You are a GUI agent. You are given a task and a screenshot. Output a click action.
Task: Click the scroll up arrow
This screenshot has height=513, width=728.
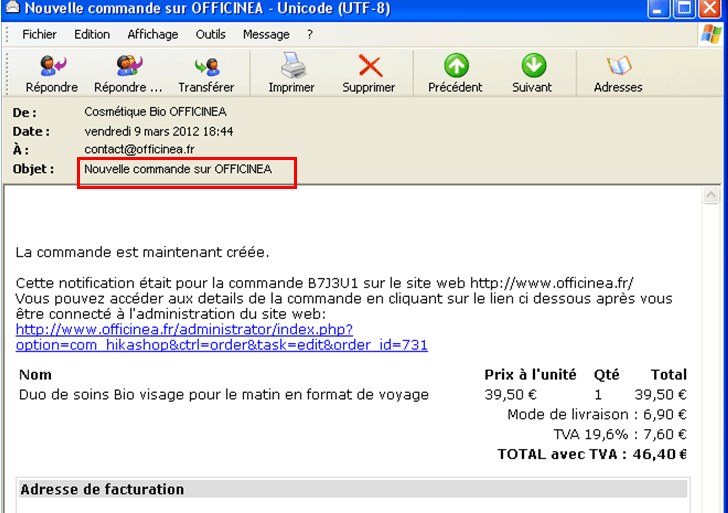711,195
